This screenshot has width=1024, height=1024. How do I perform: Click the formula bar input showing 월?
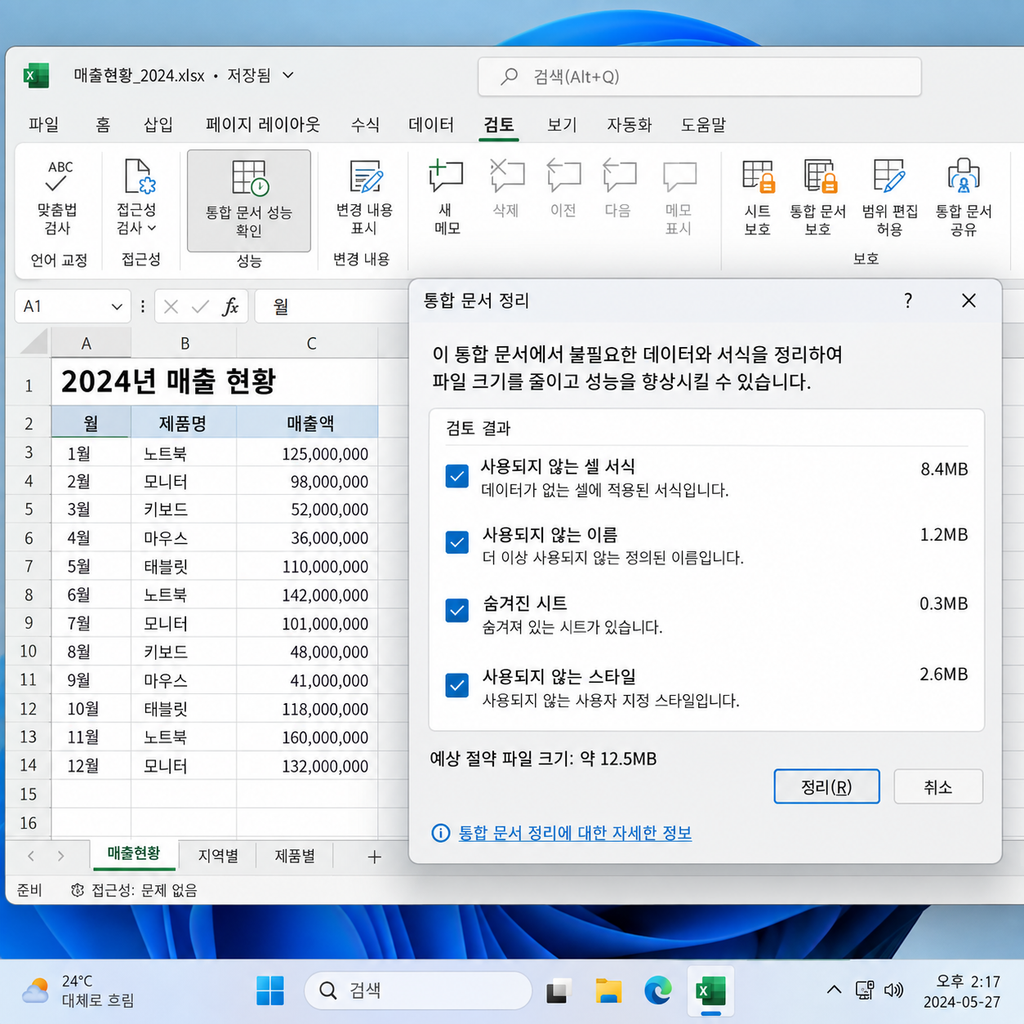coord(330,306)
